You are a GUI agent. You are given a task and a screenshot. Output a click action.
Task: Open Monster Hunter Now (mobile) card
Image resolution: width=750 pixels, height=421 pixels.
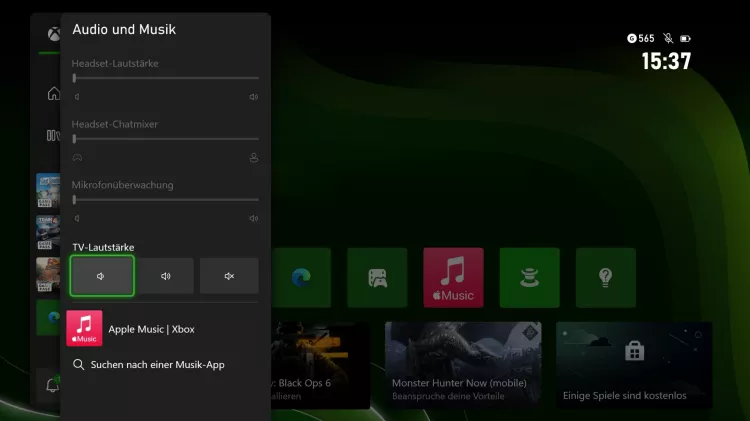coord(463,365)
